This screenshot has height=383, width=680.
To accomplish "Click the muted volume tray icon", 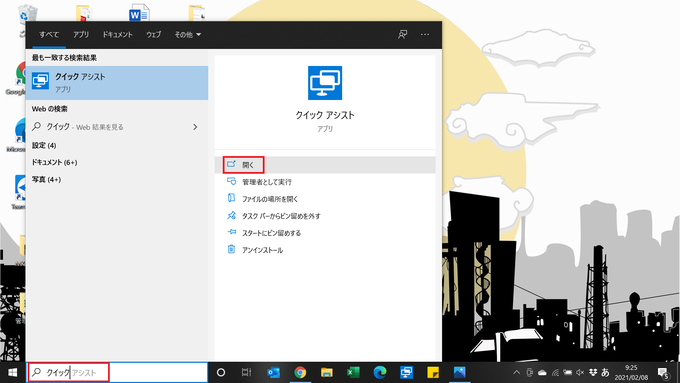I will [580, 372].
